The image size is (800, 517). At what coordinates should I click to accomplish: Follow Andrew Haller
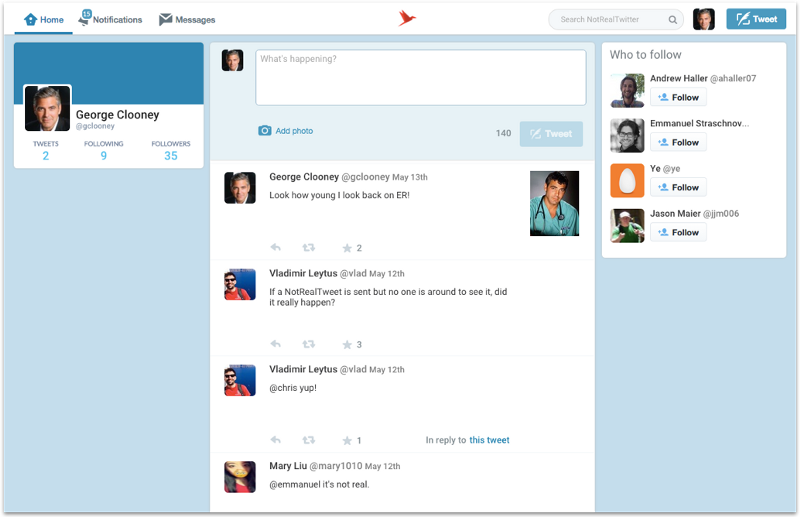(x=678, y=97)
